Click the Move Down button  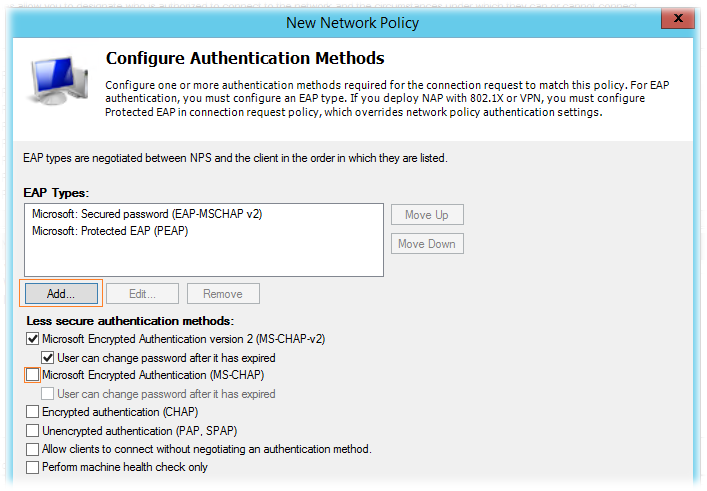[427, 244]
